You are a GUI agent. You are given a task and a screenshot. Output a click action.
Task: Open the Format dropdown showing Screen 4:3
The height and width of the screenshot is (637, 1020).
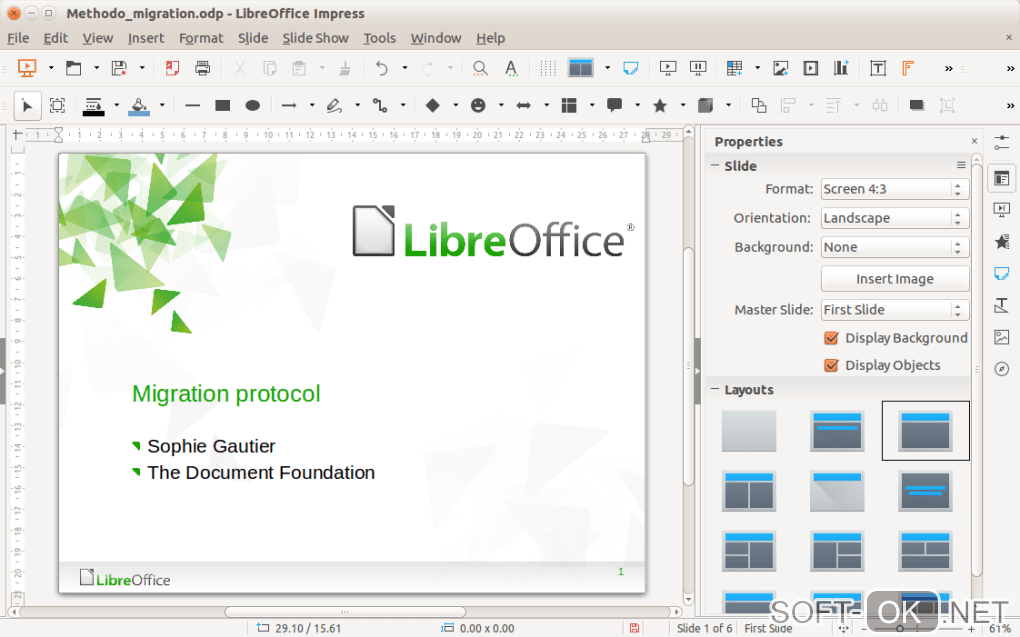[x=894, y=189]
